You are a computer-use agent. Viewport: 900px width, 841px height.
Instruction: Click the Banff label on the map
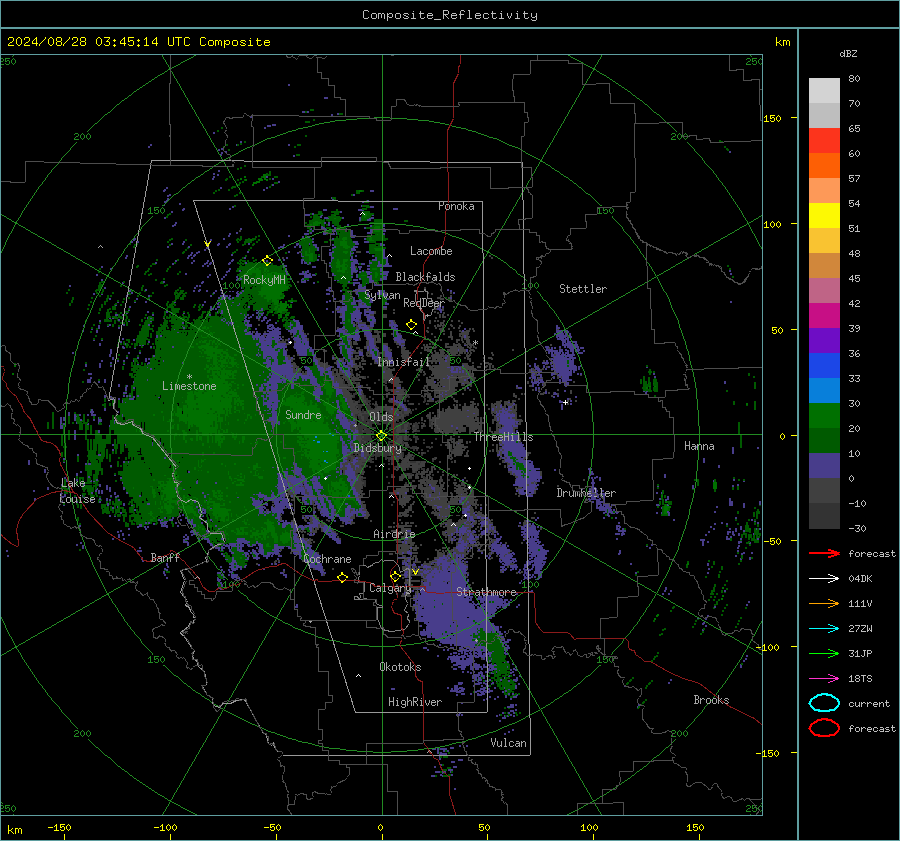pyautogui.click(x=165, y=557)
